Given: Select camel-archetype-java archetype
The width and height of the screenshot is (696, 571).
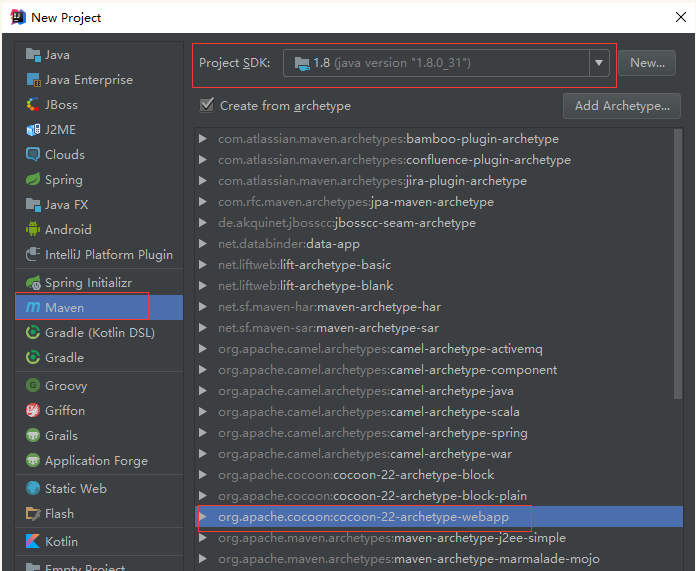Looking at the screenshot, I should (366, 391).
